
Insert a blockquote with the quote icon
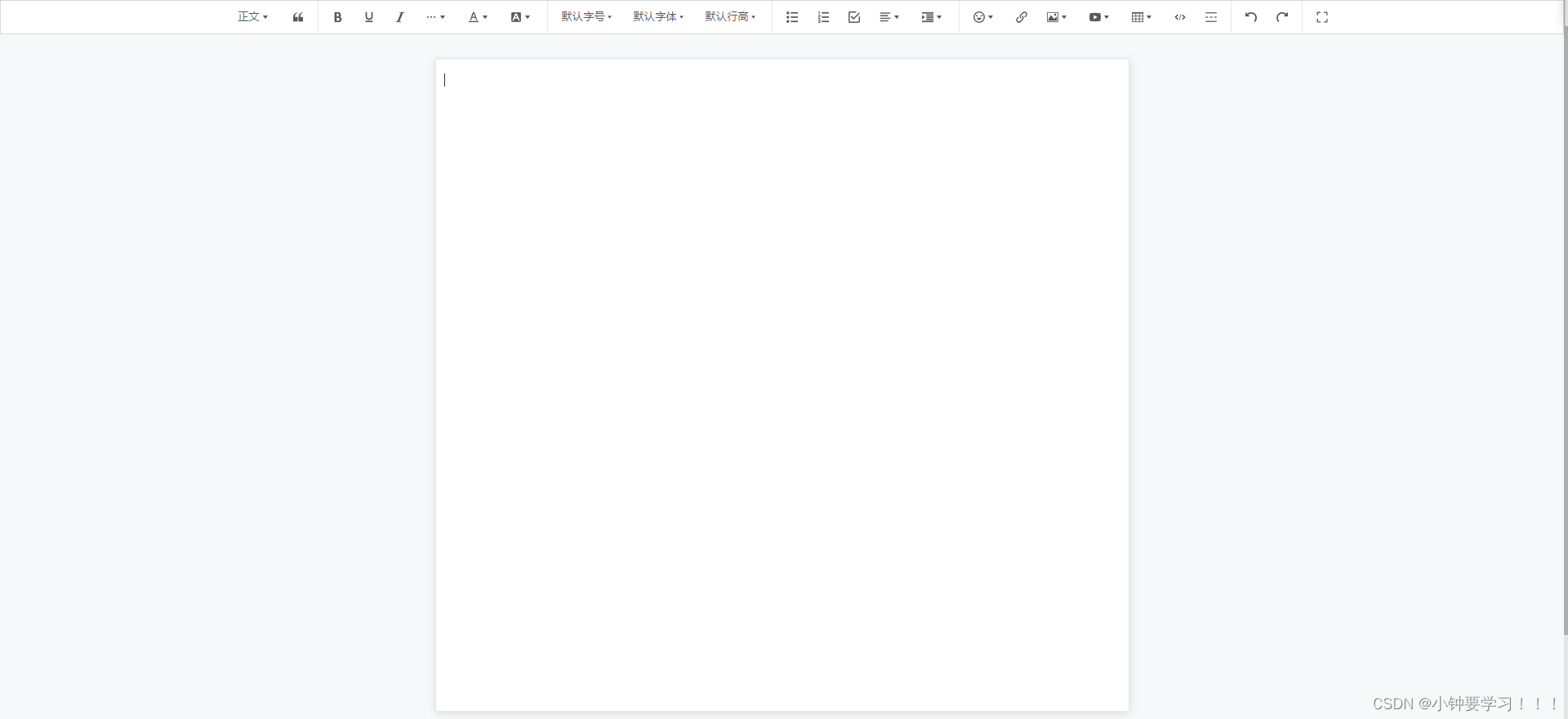pos(298,17)
